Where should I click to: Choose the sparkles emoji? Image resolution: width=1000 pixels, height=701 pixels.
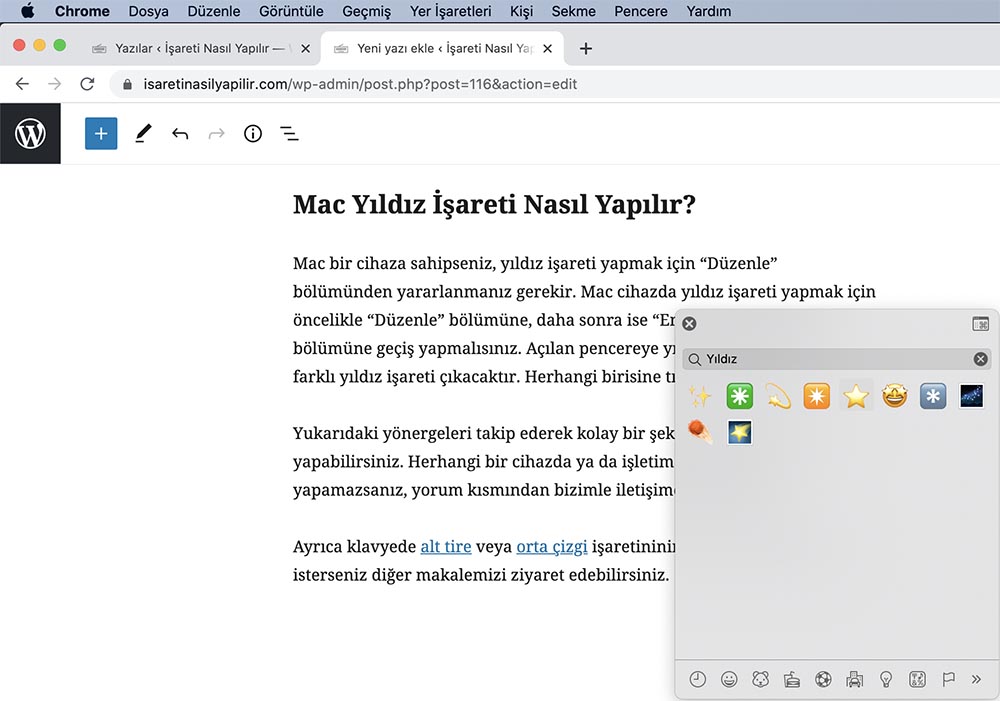click(699, 396)
